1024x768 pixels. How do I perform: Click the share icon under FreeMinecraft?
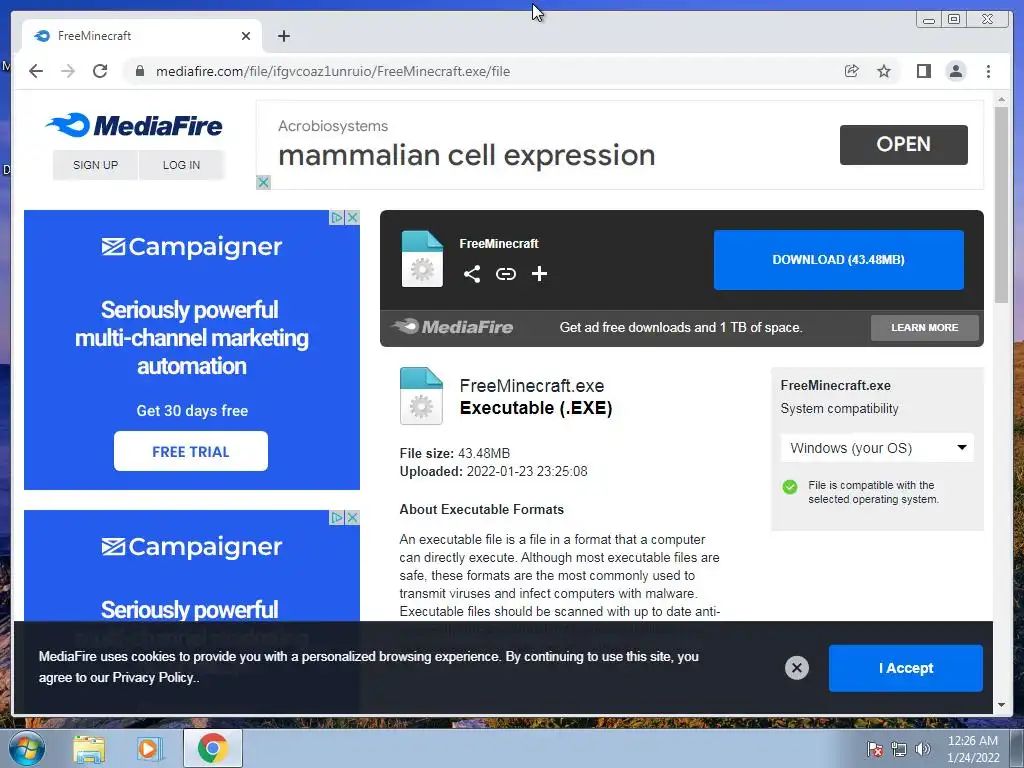(472, 274)
